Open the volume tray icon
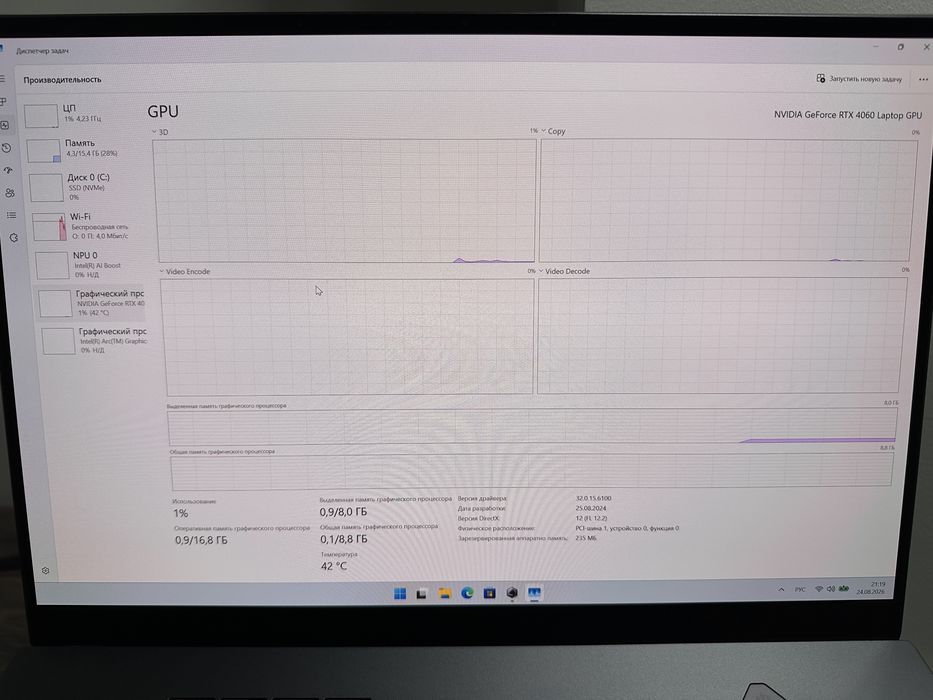This screenshot has height=700, width=933. point(831,589)
